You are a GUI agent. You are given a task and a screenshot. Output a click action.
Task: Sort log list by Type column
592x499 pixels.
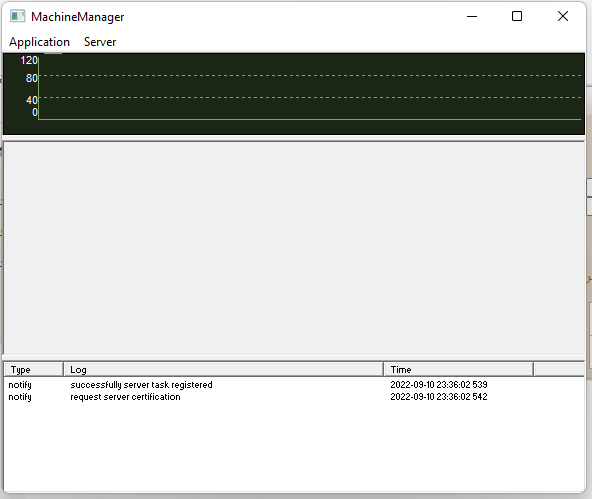34,369
